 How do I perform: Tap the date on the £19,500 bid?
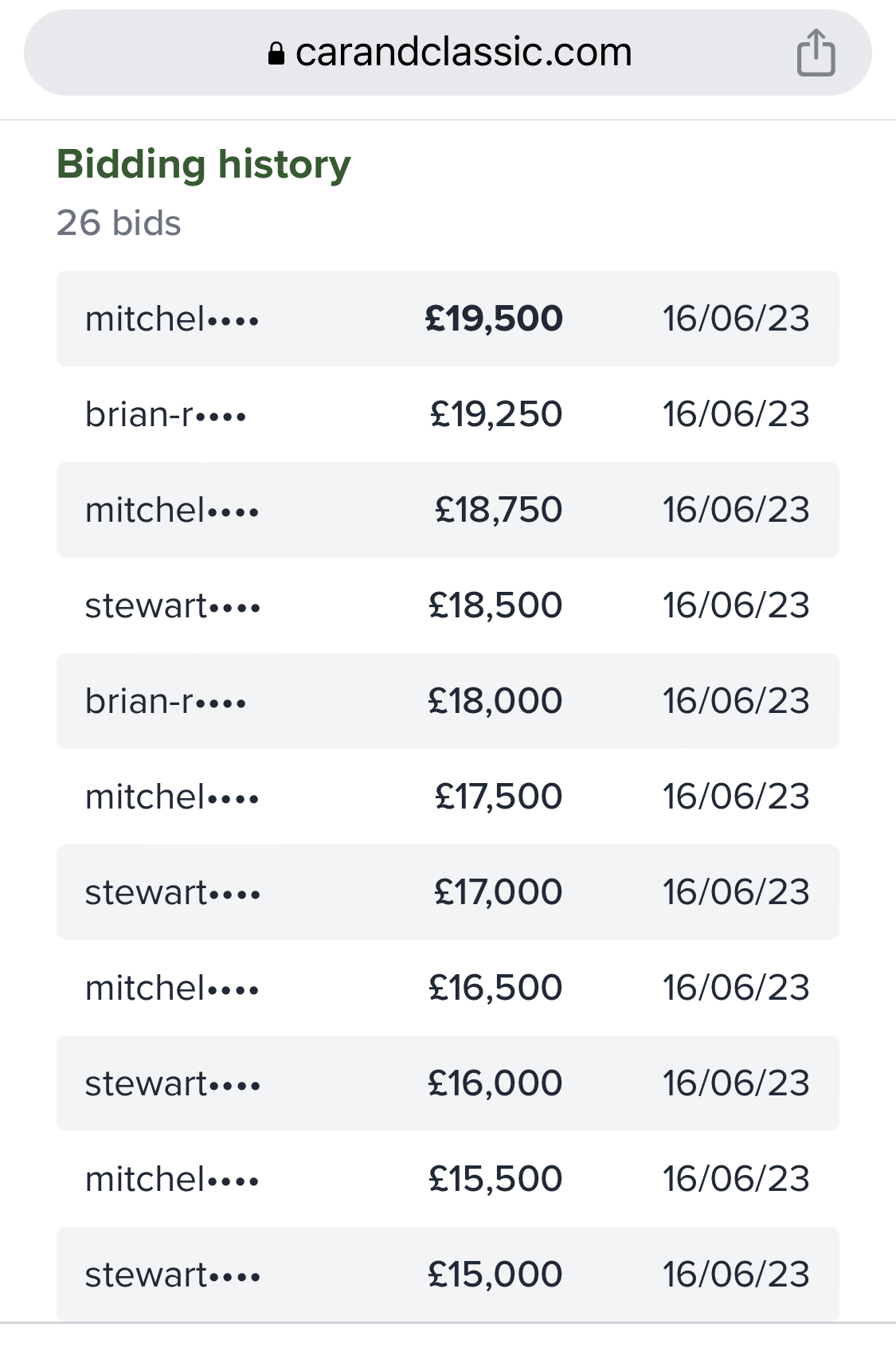click(x=736, y=319)
